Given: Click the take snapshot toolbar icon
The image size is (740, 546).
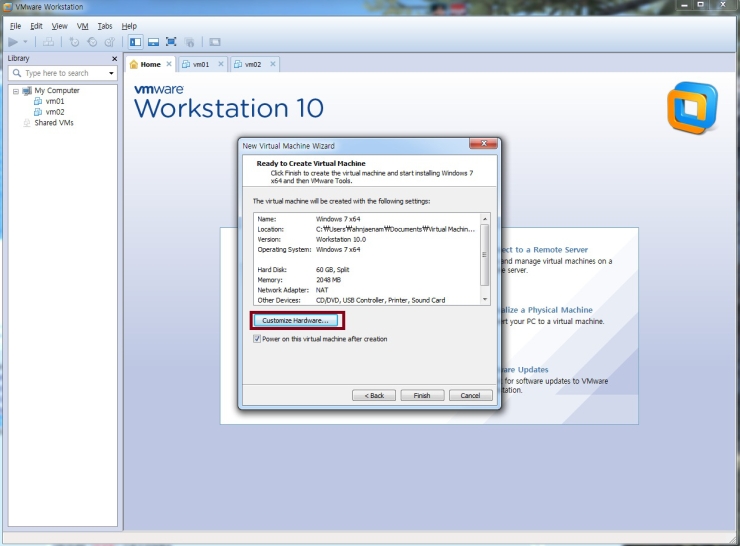Looking at the screenshot, I should click(x=75, y=42).
